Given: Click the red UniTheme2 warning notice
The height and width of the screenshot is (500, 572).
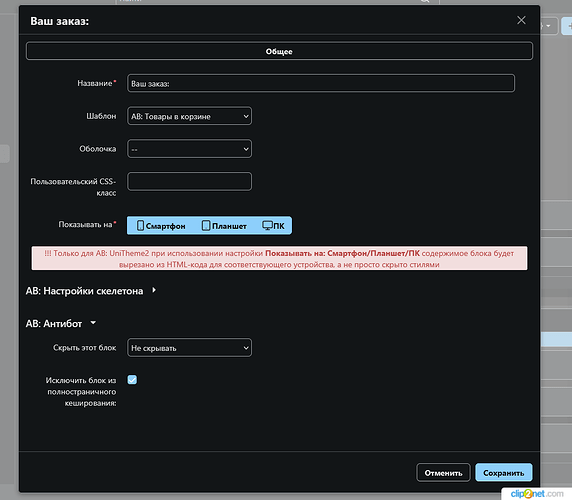Looking at the screenshot, I should (x=279, y=258).
